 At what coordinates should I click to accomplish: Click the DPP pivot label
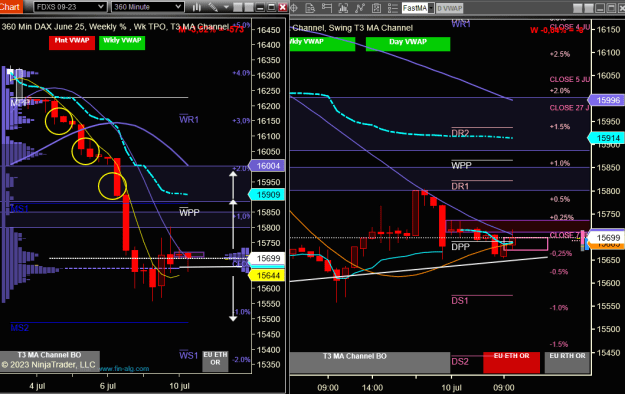pyautogui.click(x=460, y=247)
